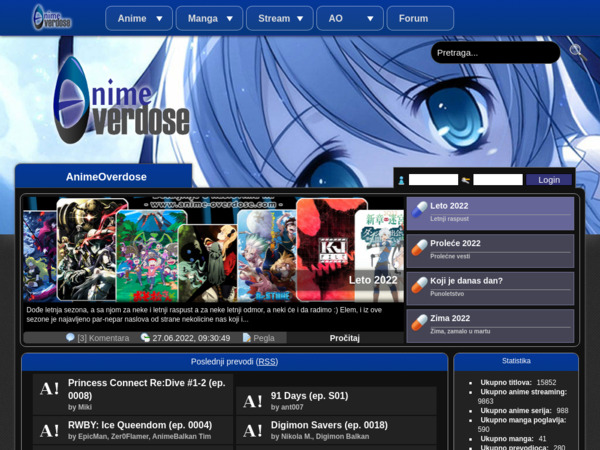Open Princess Connect Re:Dive #1-2 translation link

coord(147,389)
